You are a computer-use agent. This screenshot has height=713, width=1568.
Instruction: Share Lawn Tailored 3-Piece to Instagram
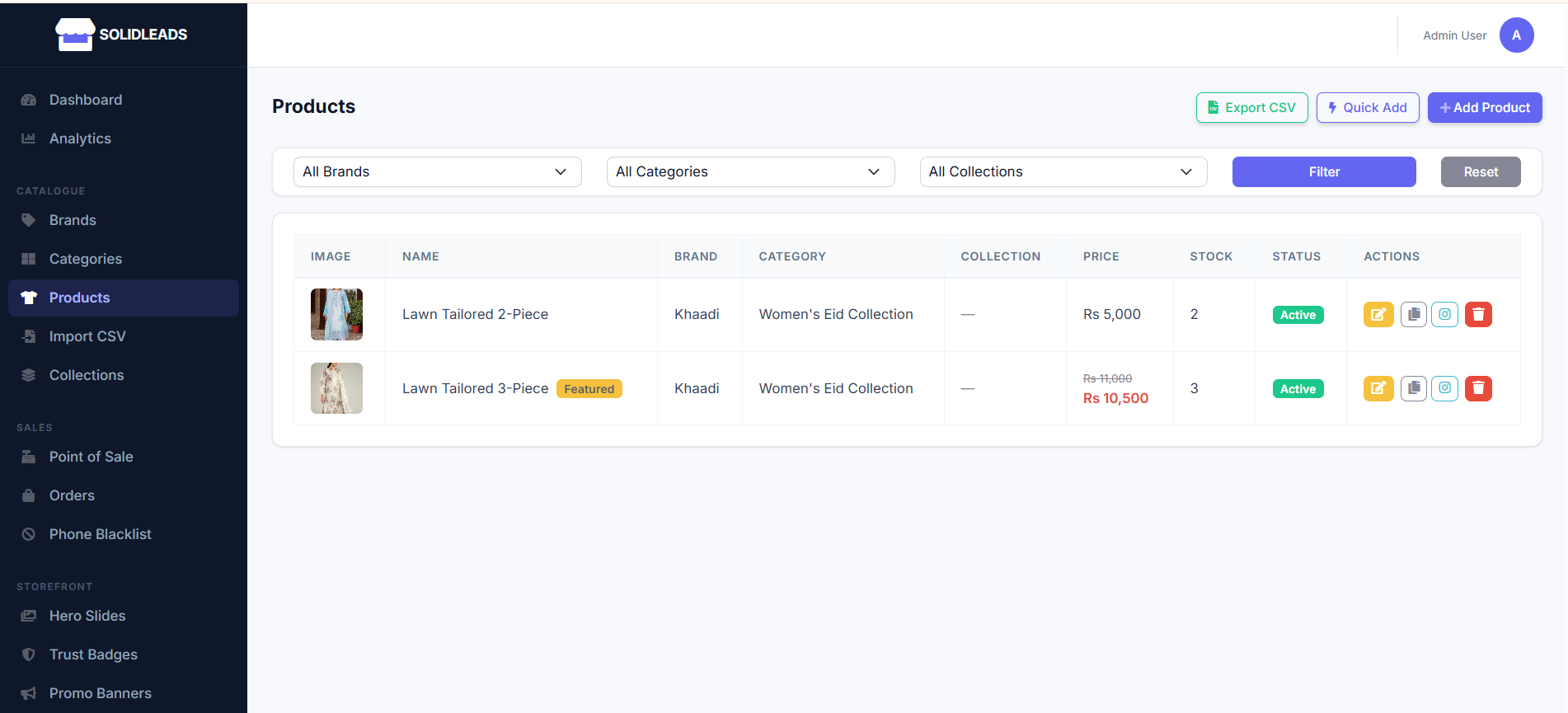pyautogui.click(x=1445, y=388)
